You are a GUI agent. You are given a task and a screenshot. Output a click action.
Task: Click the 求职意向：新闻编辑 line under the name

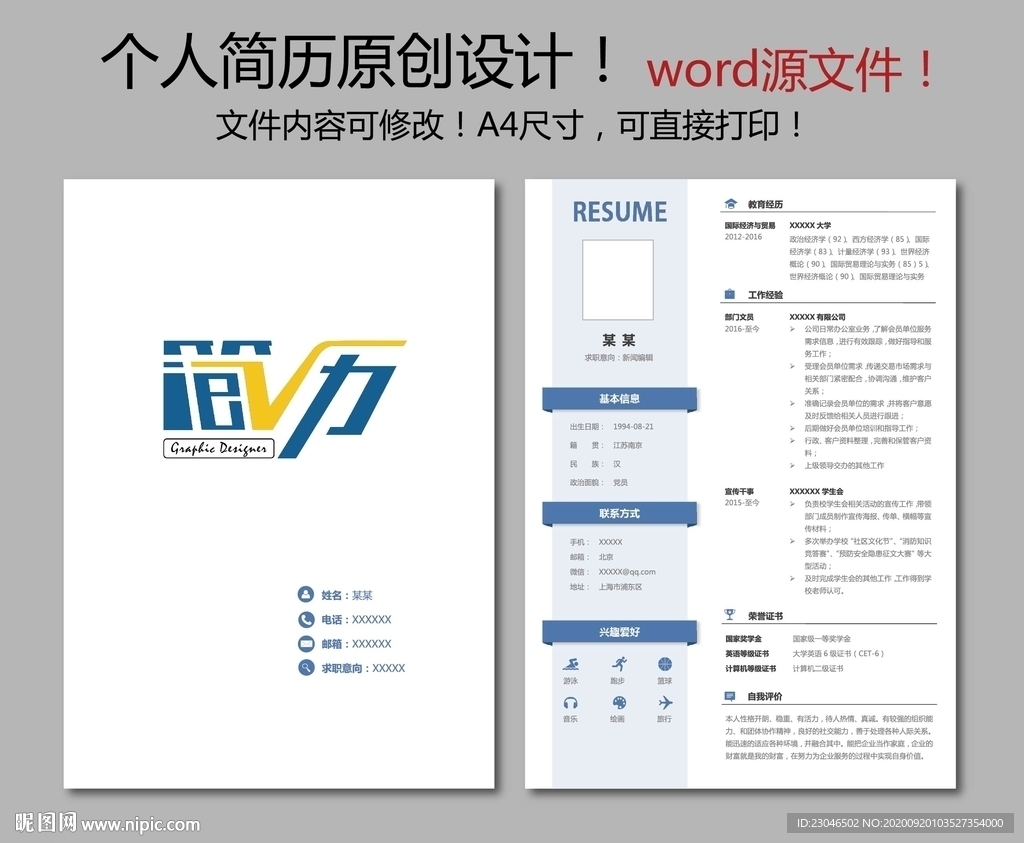point(618,358)
